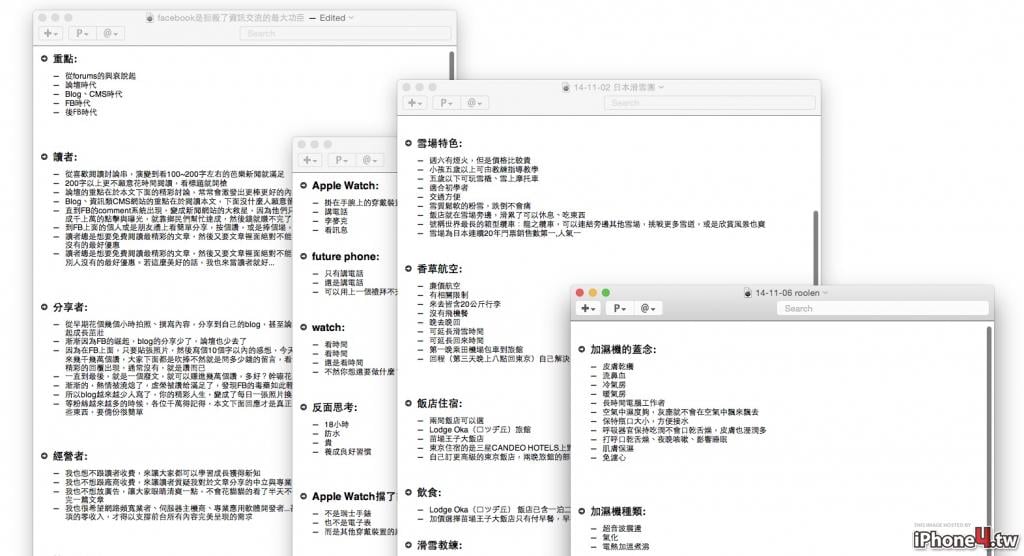Open @ dropdown in Apple Watch window
Screen dimensions: 1024x556
click(370, 160)
